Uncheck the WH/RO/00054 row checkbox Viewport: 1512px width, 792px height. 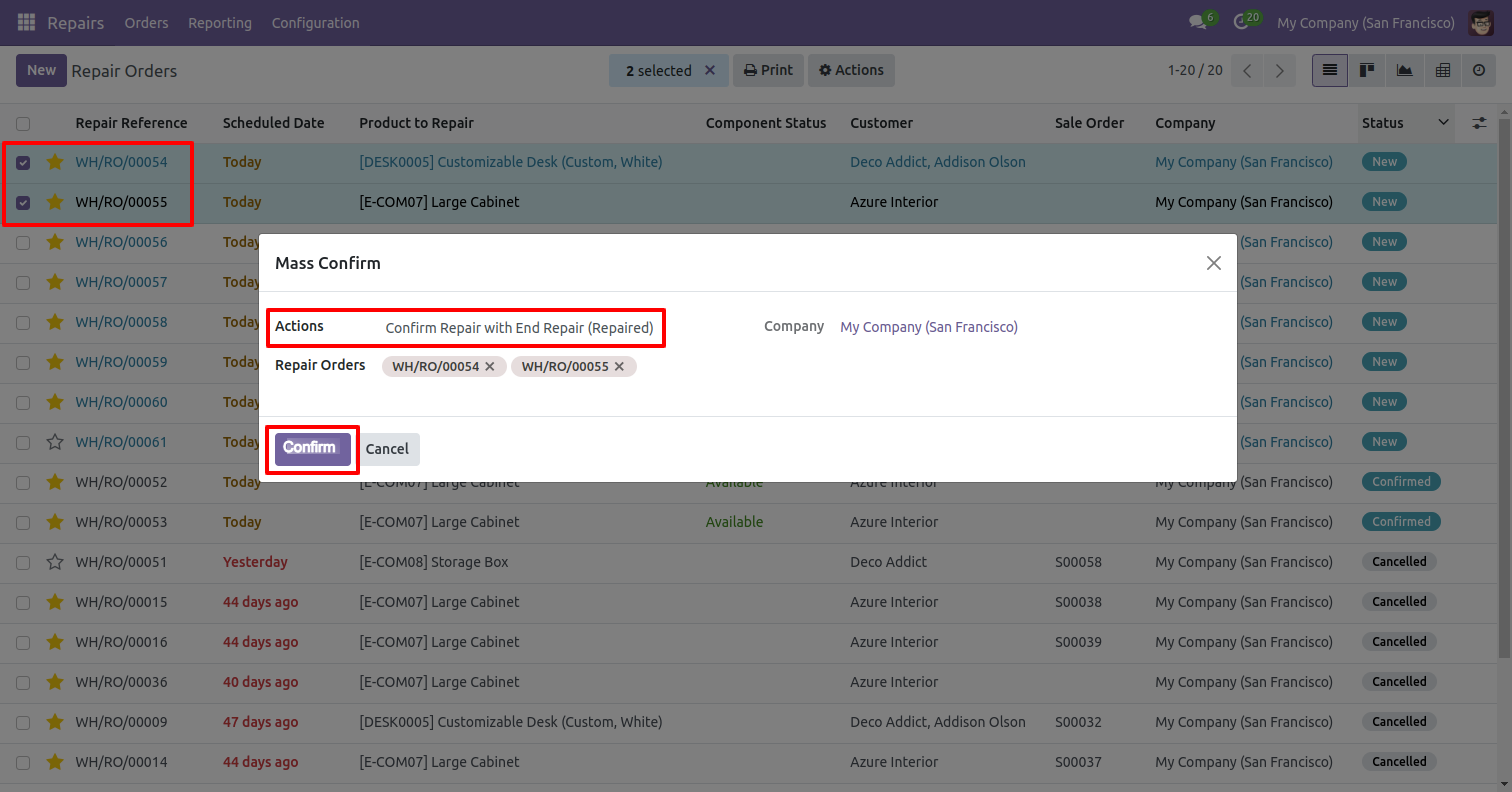tap(23, 162)
